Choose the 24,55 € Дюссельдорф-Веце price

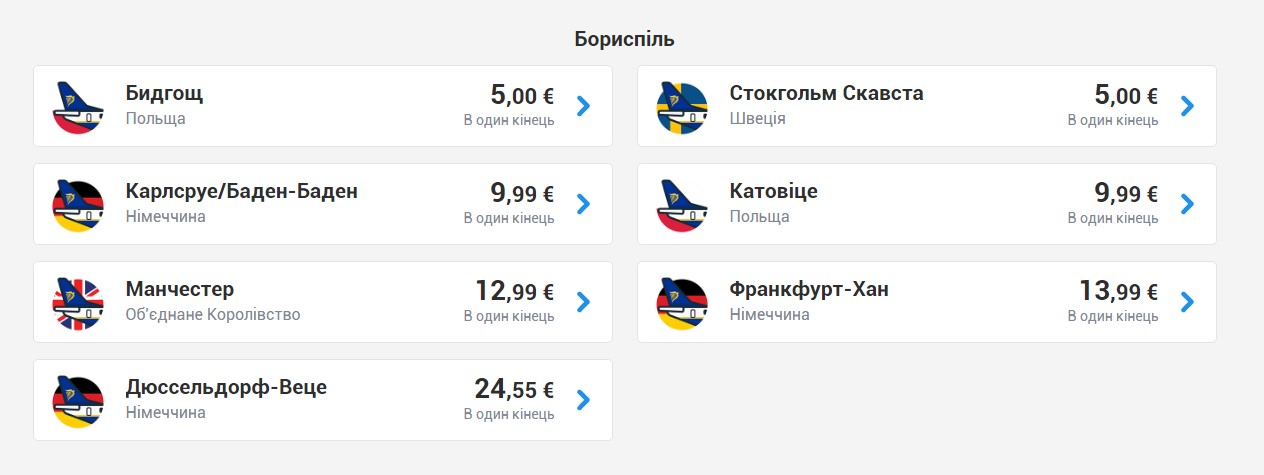click(514, 389)
